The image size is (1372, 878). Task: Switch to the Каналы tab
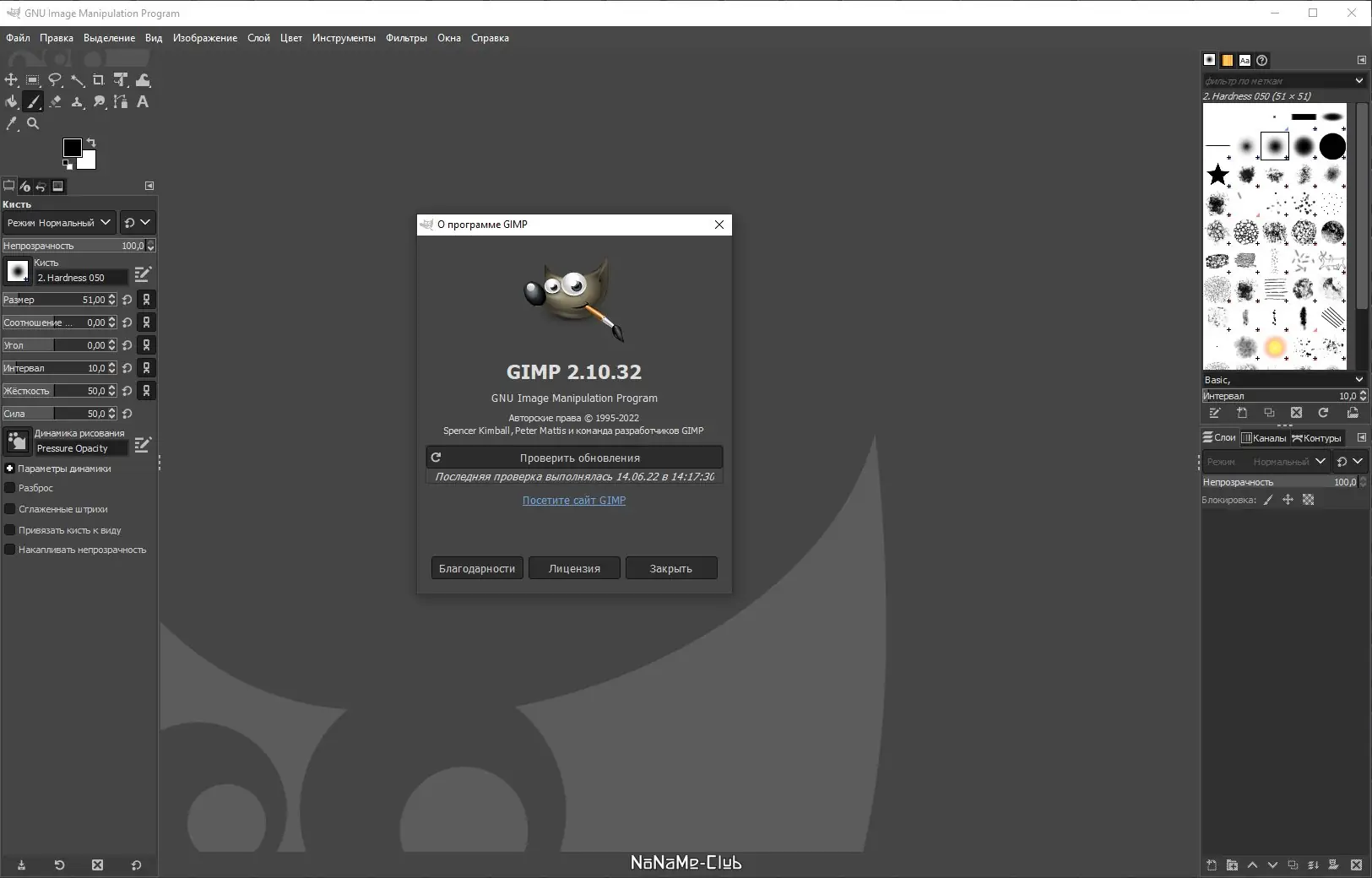[x=1264, y=437]
